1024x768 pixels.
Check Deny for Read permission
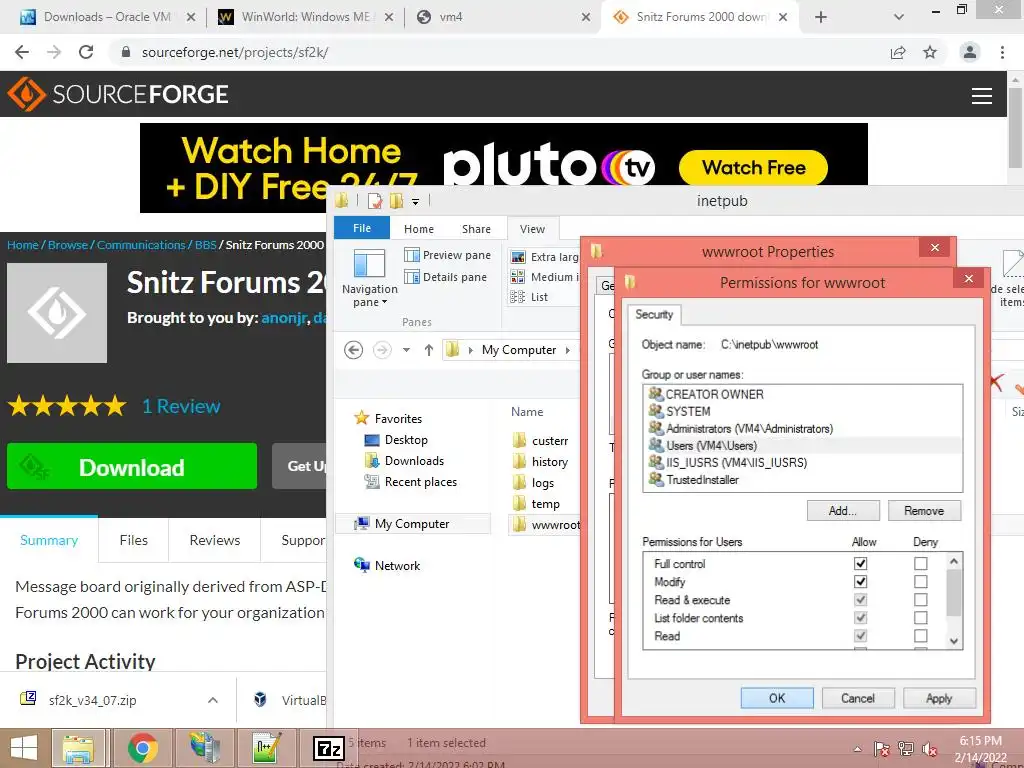921,635
